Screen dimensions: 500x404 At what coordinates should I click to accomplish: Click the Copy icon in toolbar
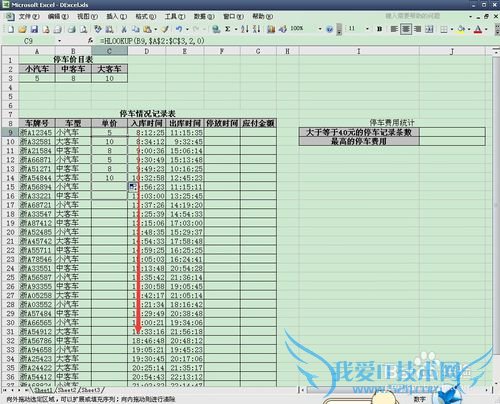pyautogui.click(x=135, y=29)
